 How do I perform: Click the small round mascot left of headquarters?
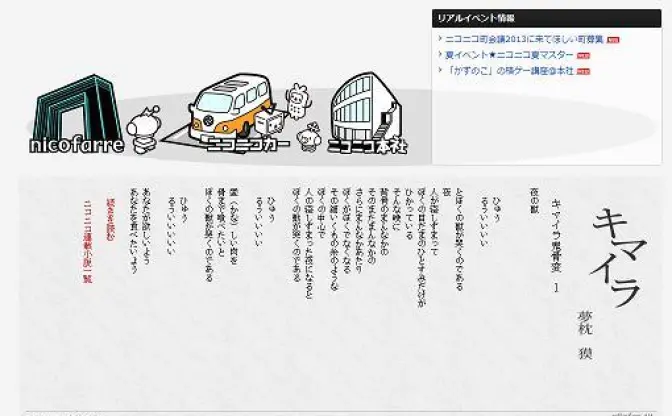click(x=309, y=137)
